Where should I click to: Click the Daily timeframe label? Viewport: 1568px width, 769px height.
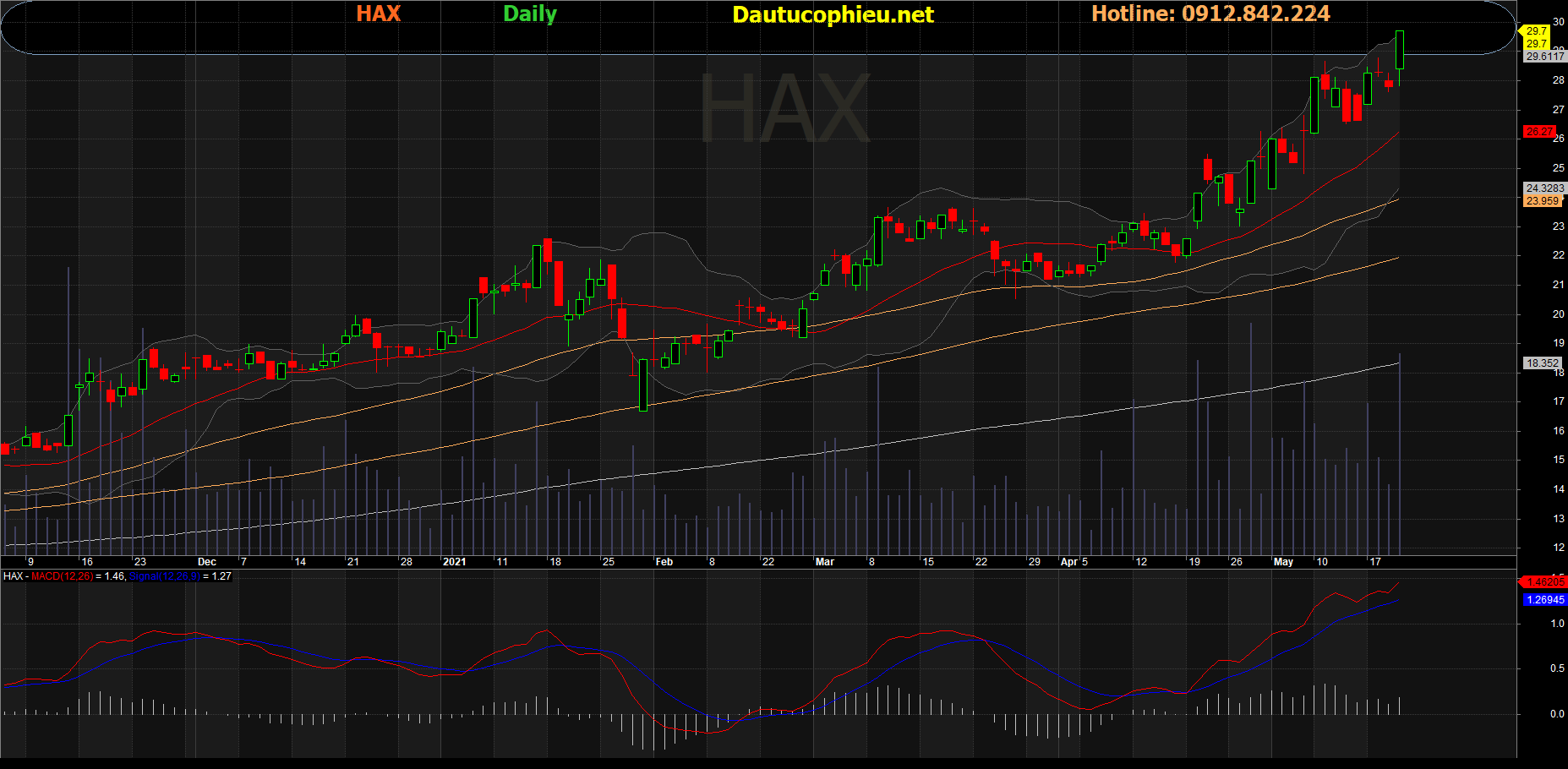click(530, 14)
